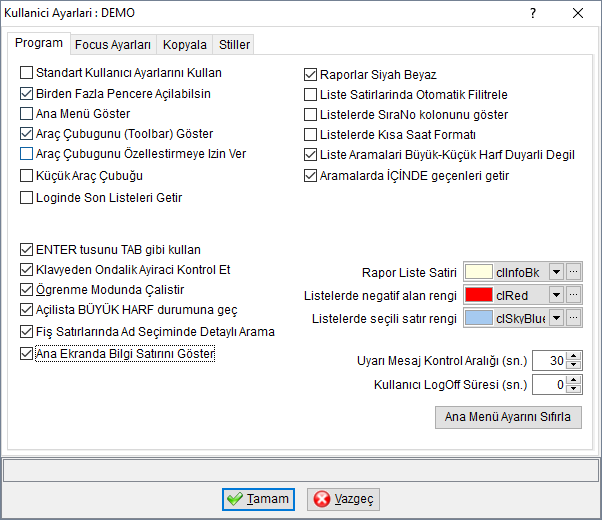Switch to the Focus Ayarları tab
602x520 pixels.
113,45
